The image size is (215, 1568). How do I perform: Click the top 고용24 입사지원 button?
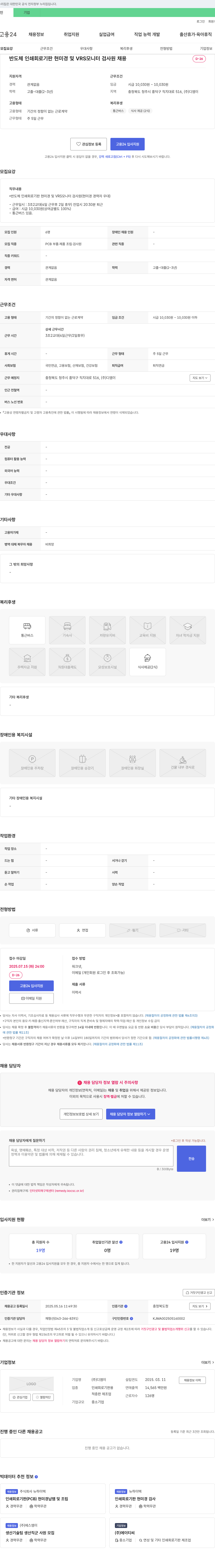click(x=128, y=144)
